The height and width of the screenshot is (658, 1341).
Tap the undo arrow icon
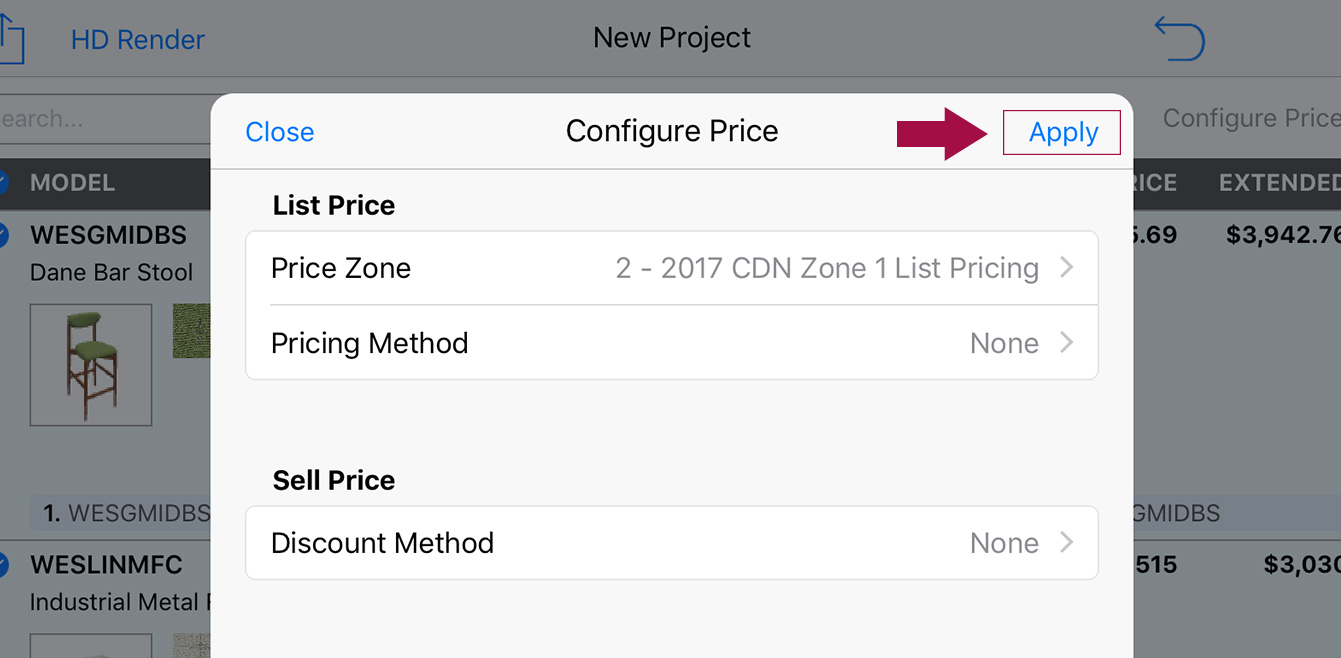(x=1179, y=38)
